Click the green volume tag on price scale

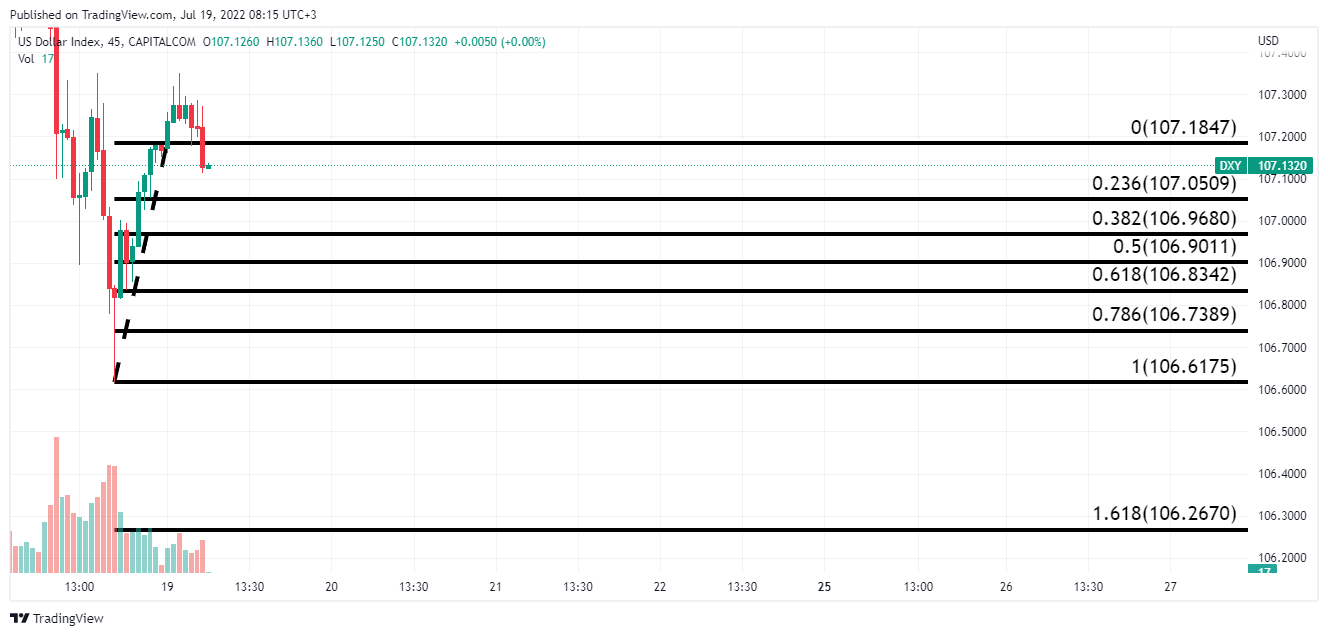(1263, 570)
